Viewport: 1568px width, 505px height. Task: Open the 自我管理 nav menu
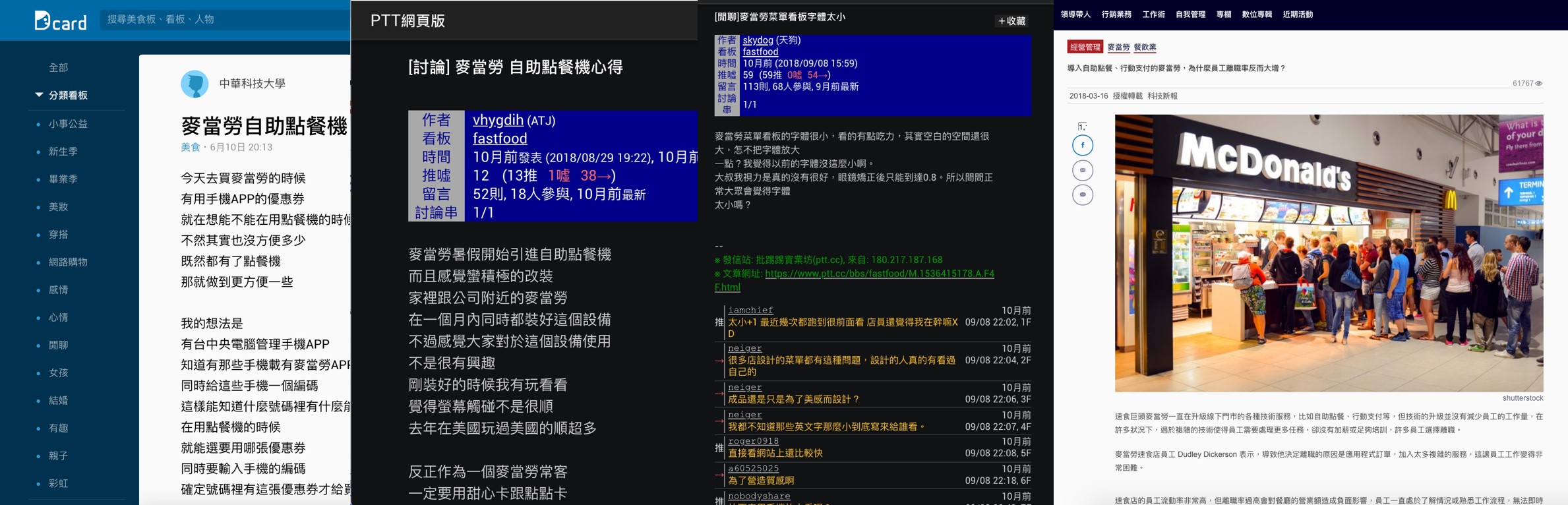pyautogui.click(x=1190, y=15)
